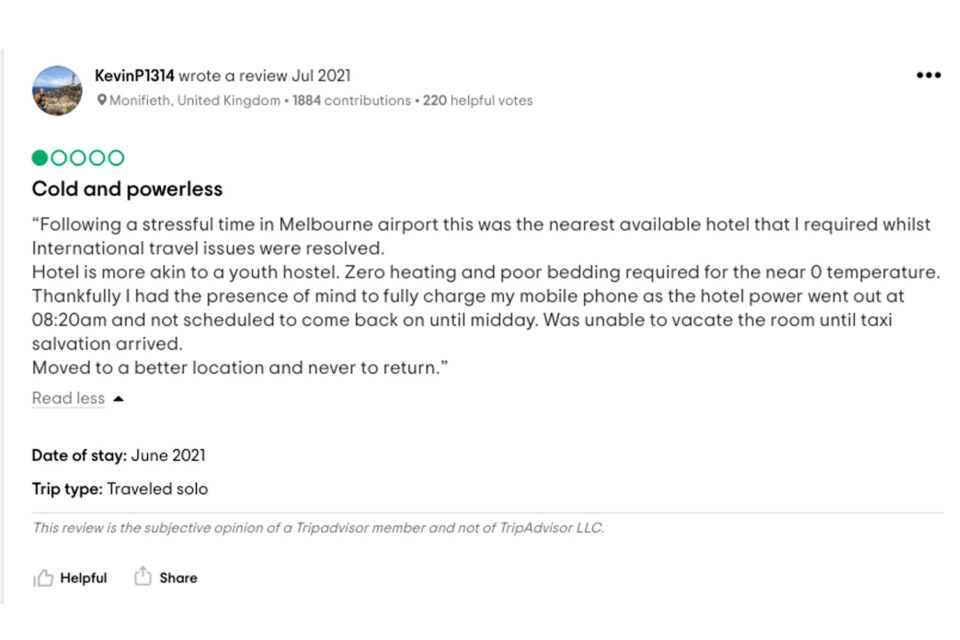Click the location pin icon near Monifieth
The image size is (960, 640).
tap(102, 100)
